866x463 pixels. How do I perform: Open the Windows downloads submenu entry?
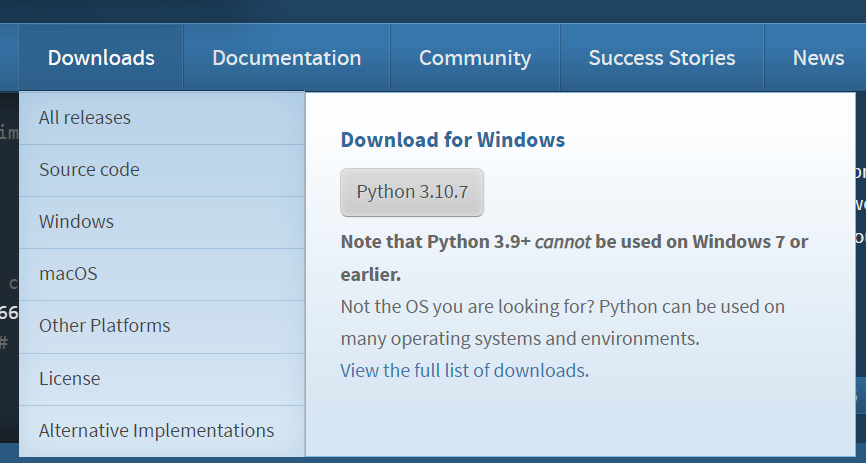(x=76, y=222)
